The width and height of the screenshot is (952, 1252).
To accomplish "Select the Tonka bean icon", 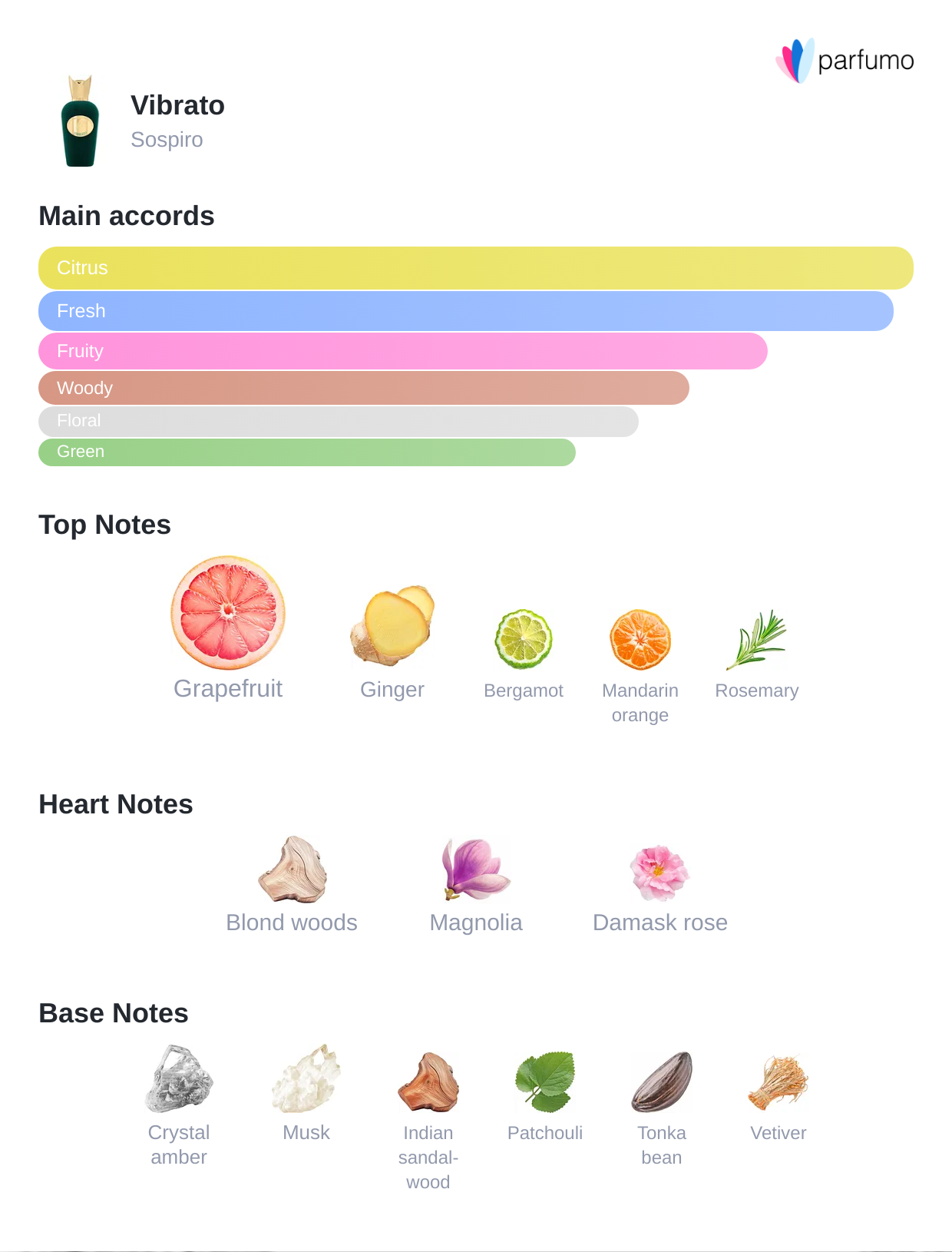I will pos(662,1081).
